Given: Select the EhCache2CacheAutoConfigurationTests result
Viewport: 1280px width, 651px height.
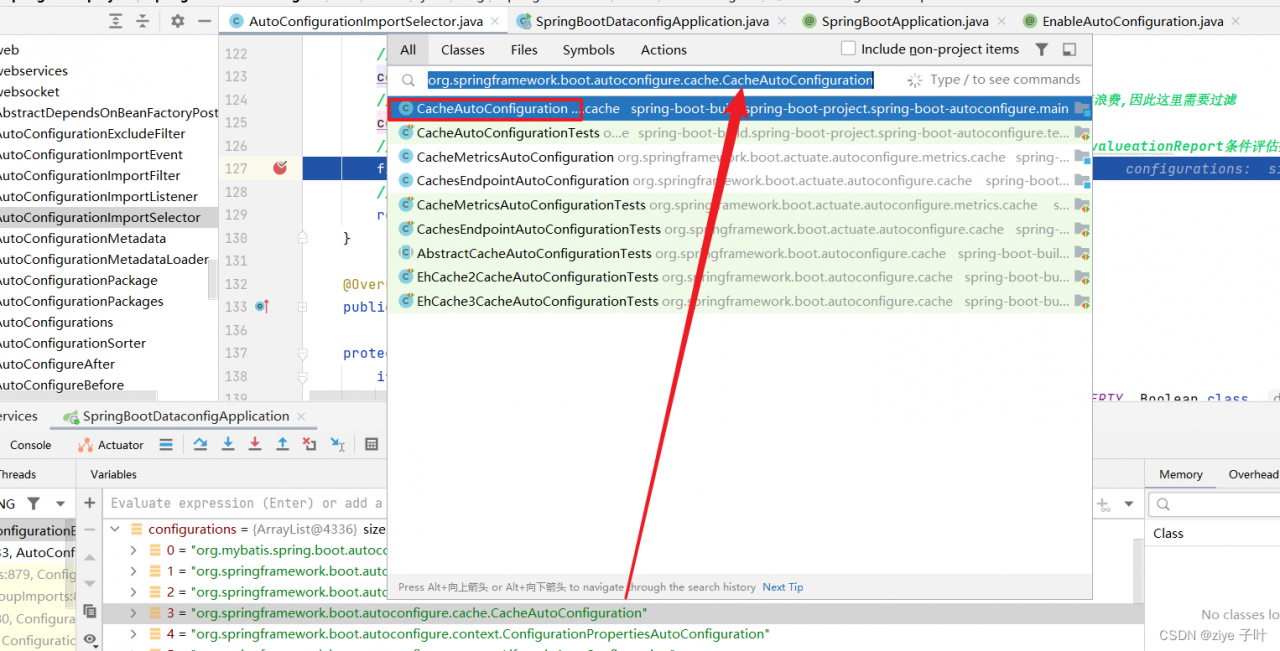Looking at the screenshot, I should [739, 277].
